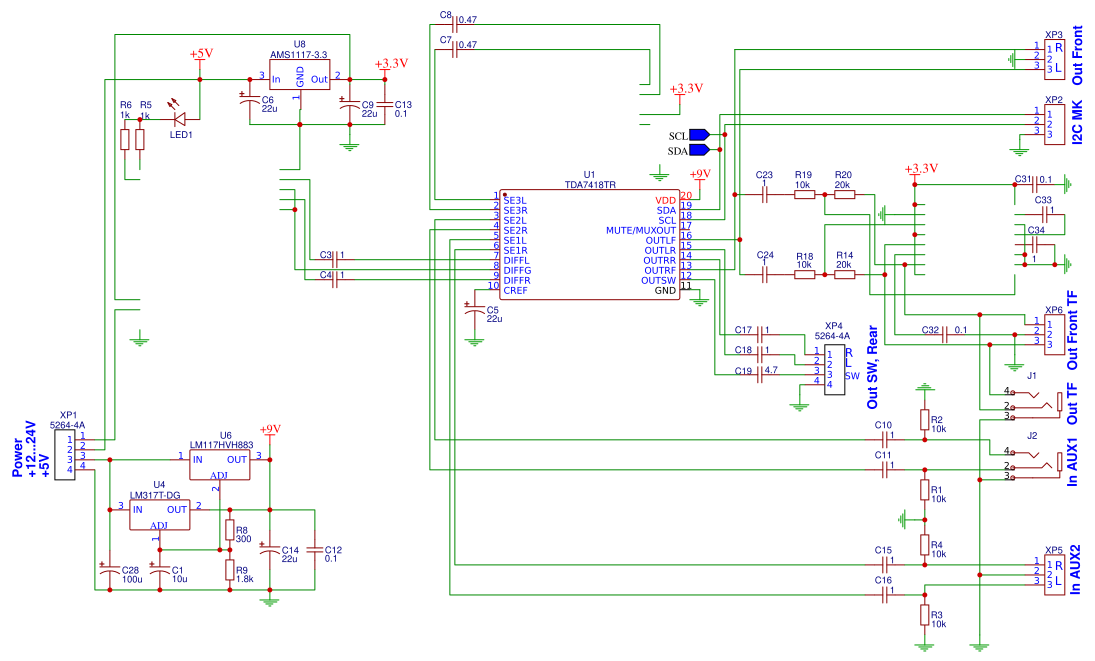1095x661 pixels.
Task: Select the XP2 I2C MK connector
Action: (x=1054, y=124)
